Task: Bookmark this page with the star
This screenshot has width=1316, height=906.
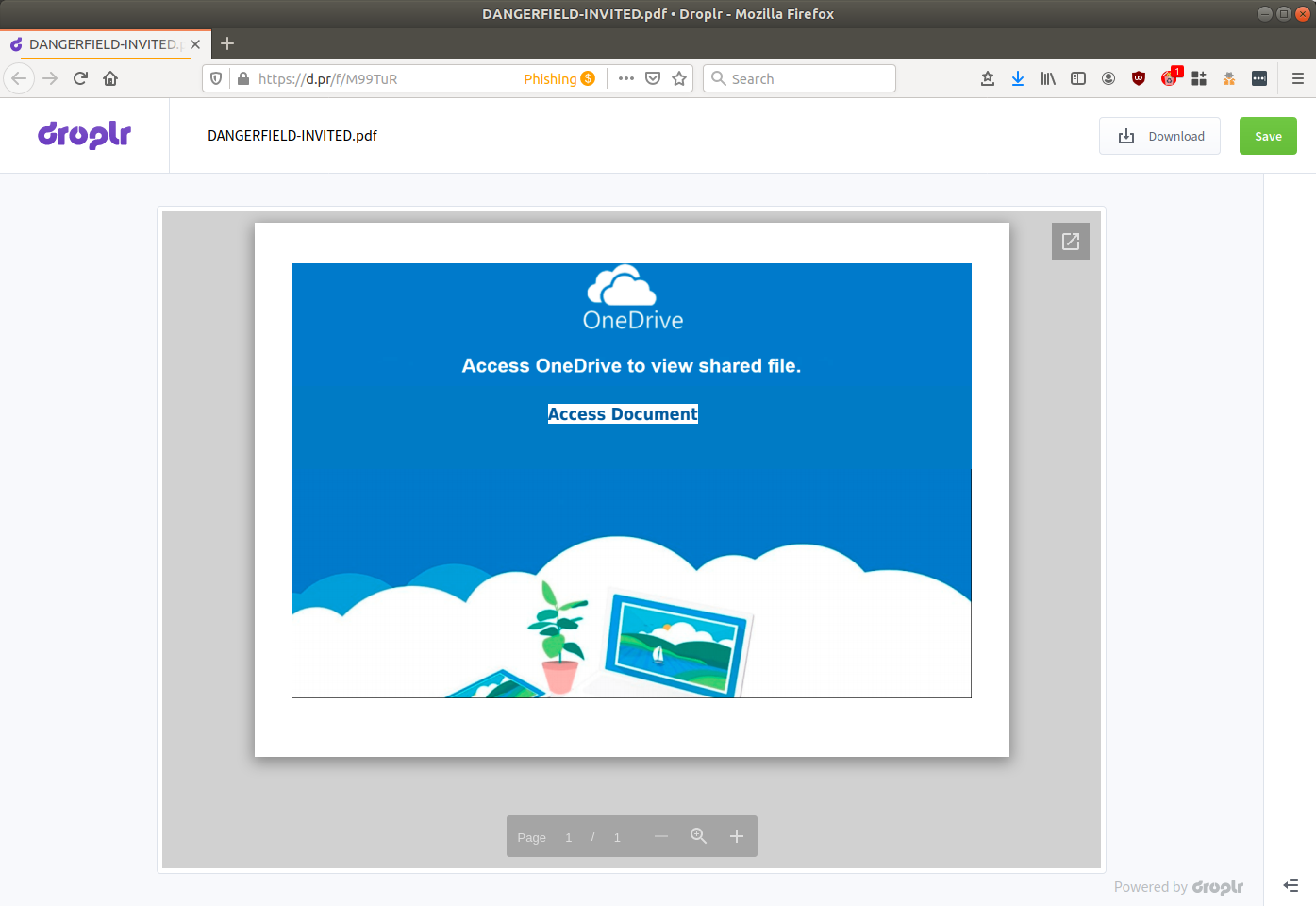Action: coord(679,78)
